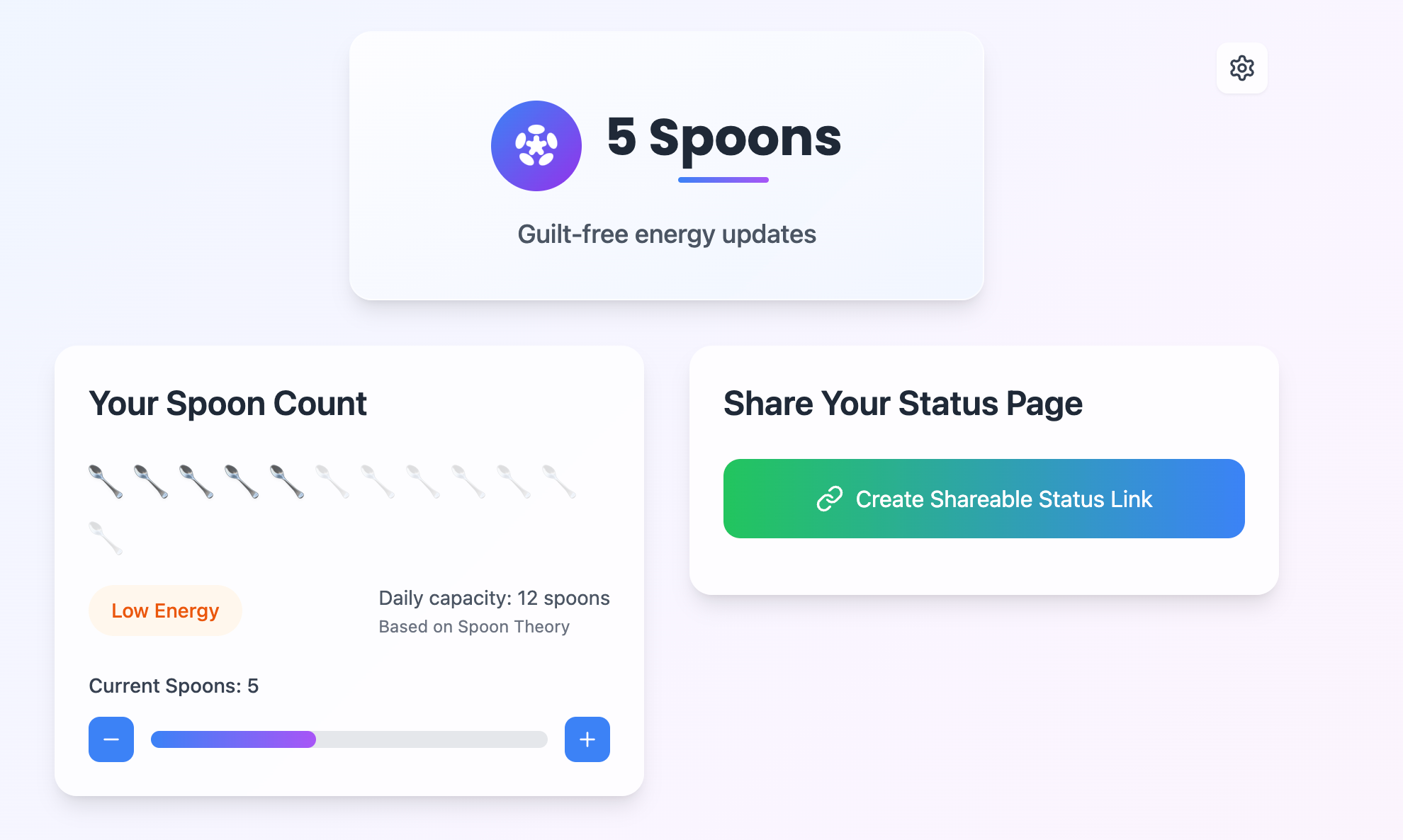Image resolution: width=1403 pixels, height=840 pixels.
Task: Click the 5 Spoons title heading
Action: 723,137
